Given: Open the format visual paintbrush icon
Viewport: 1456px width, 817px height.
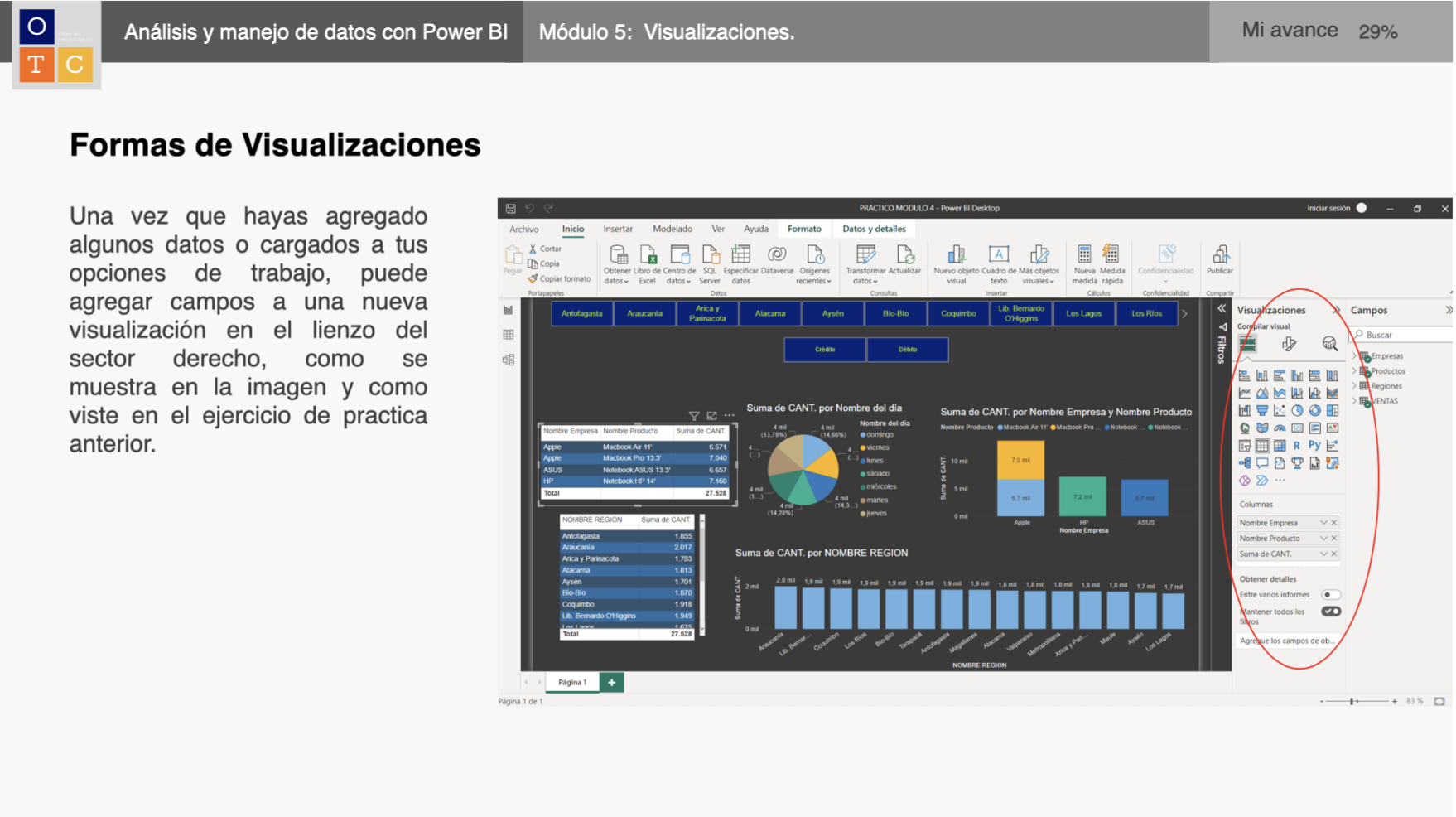Looking at the screenshot, I should pos(1289,344).
